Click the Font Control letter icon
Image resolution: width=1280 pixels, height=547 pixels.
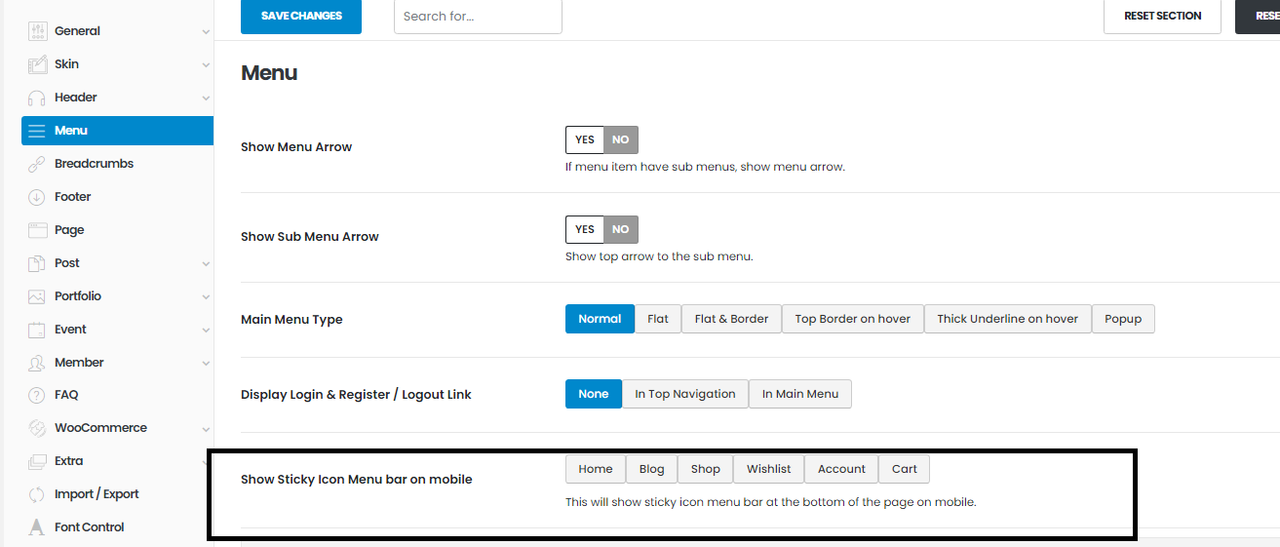click(x=37, y=527)
